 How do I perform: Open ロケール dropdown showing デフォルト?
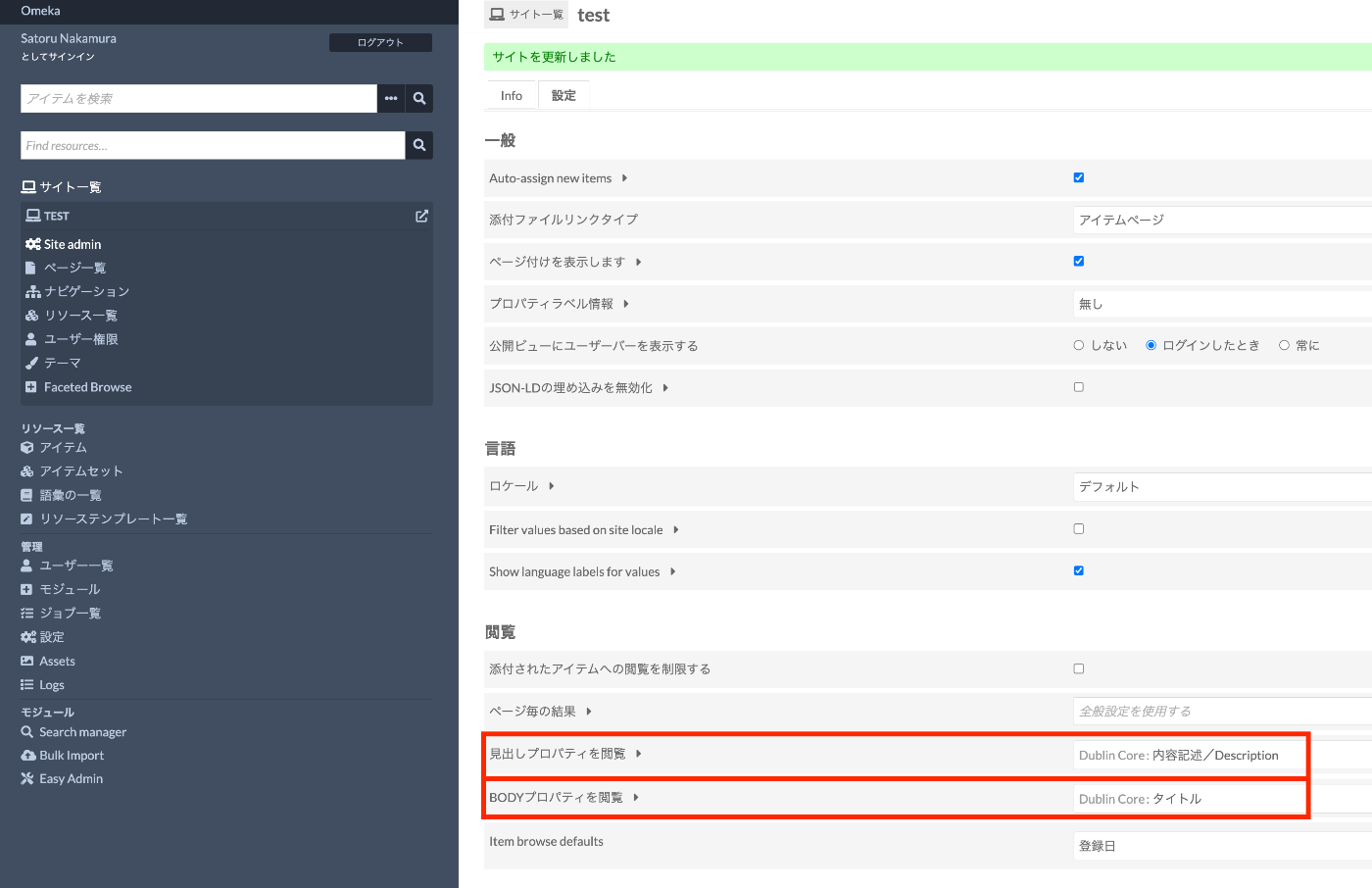click(x=1222, y=486)
